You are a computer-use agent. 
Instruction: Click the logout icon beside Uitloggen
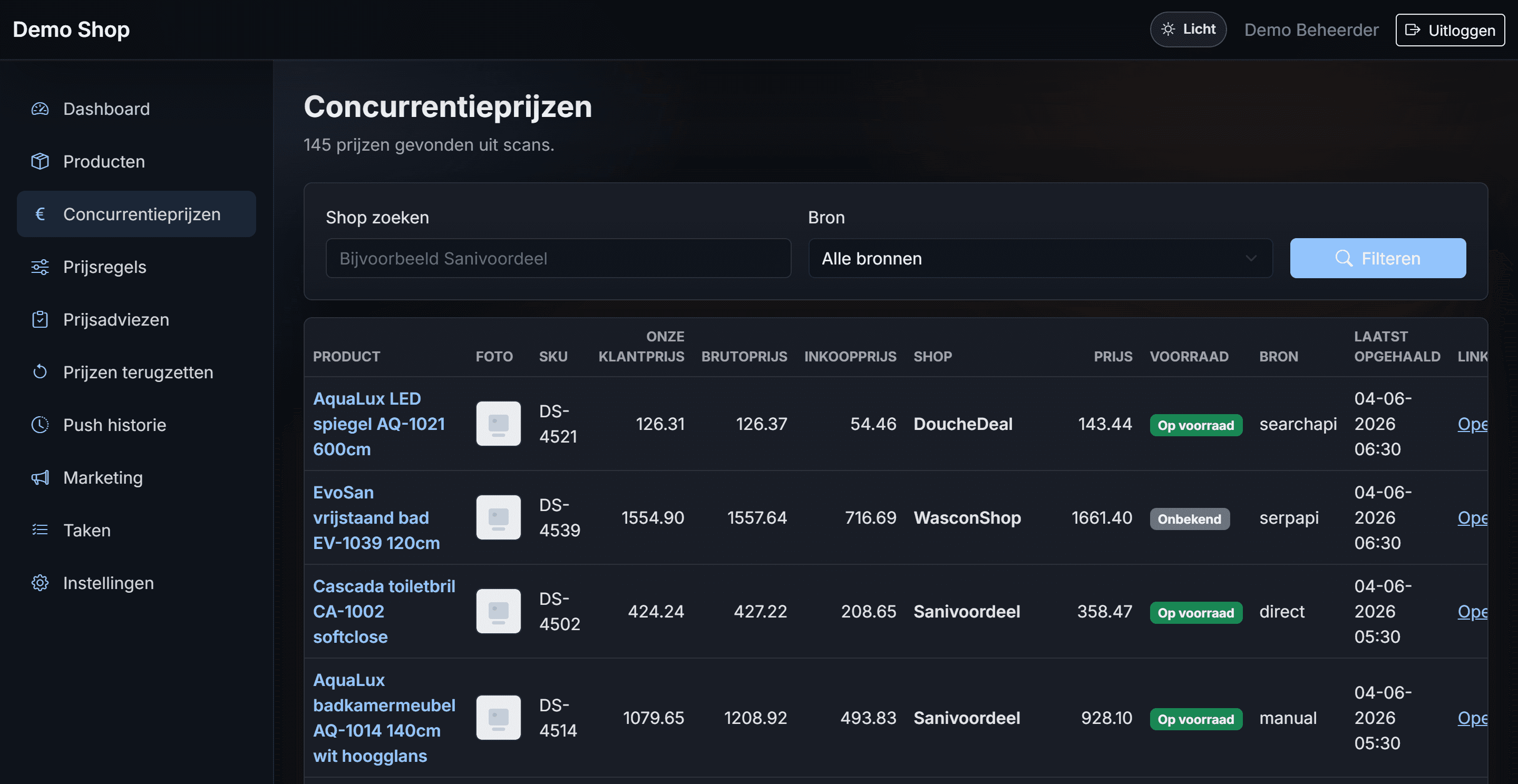[1413, 30]
